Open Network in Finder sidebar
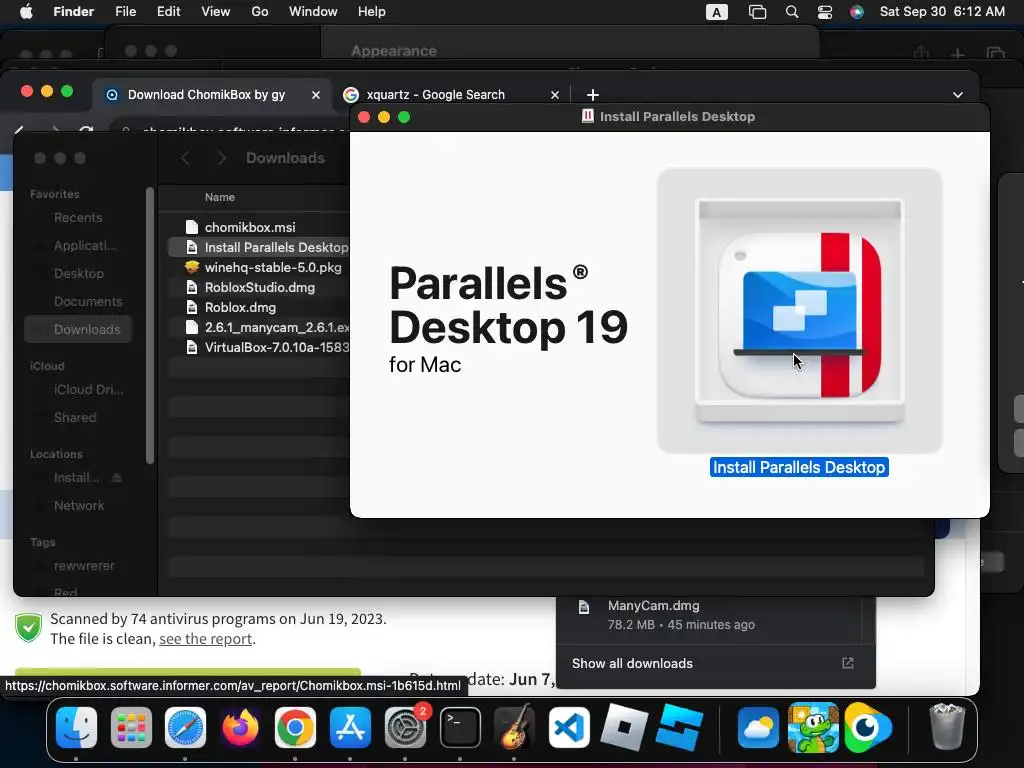This screenshot has height=768, width=1024. pos(78,505)
